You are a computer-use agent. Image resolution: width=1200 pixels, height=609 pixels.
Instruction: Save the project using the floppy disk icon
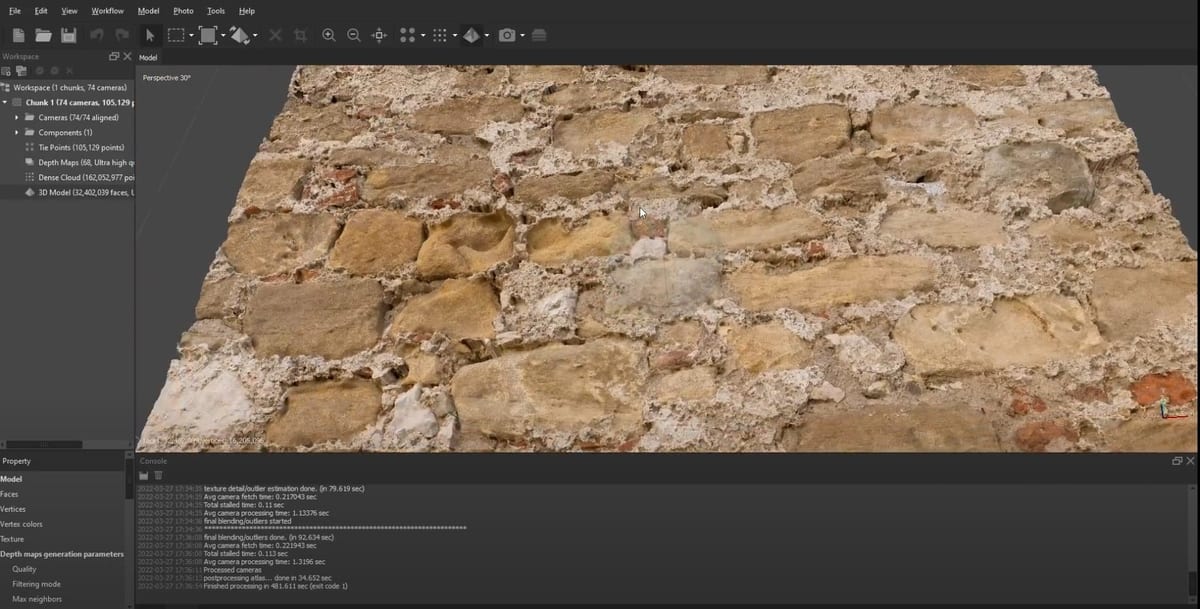68,35
